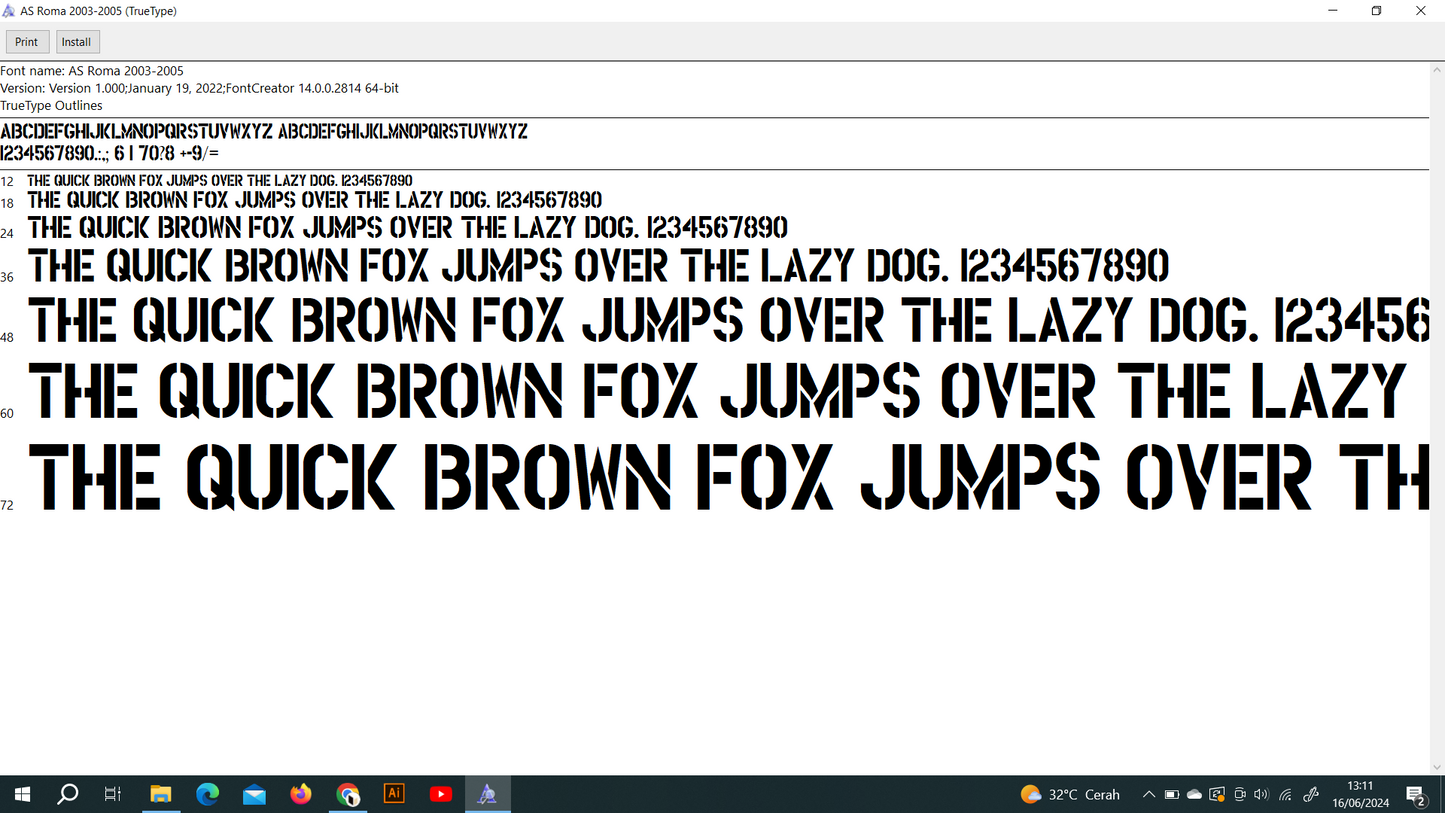Open YouTube from the taskbar
Screen dimensions: 1445x813
coord(440,793)
